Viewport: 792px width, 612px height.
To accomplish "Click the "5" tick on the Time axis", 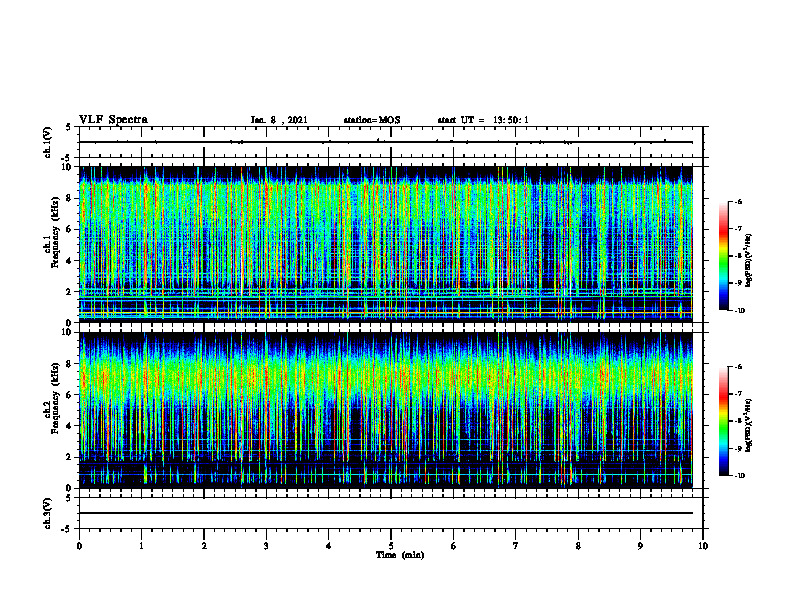I will click(391, 546).
